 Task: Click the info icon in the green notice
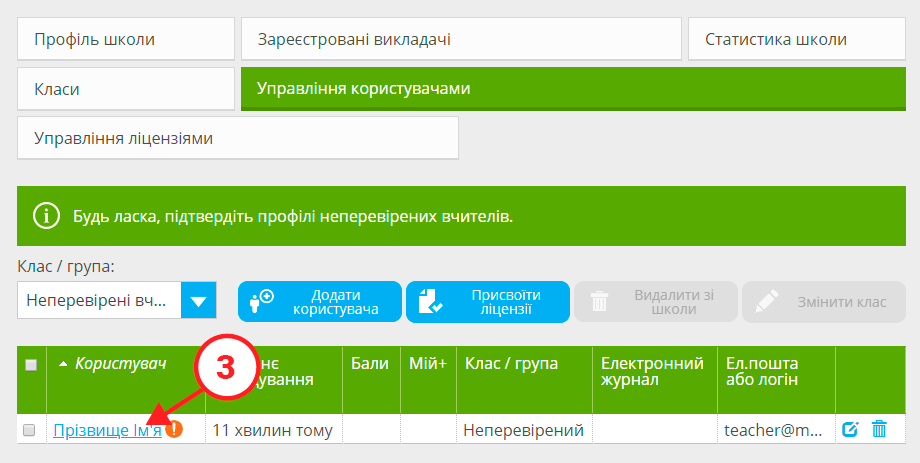44,216
